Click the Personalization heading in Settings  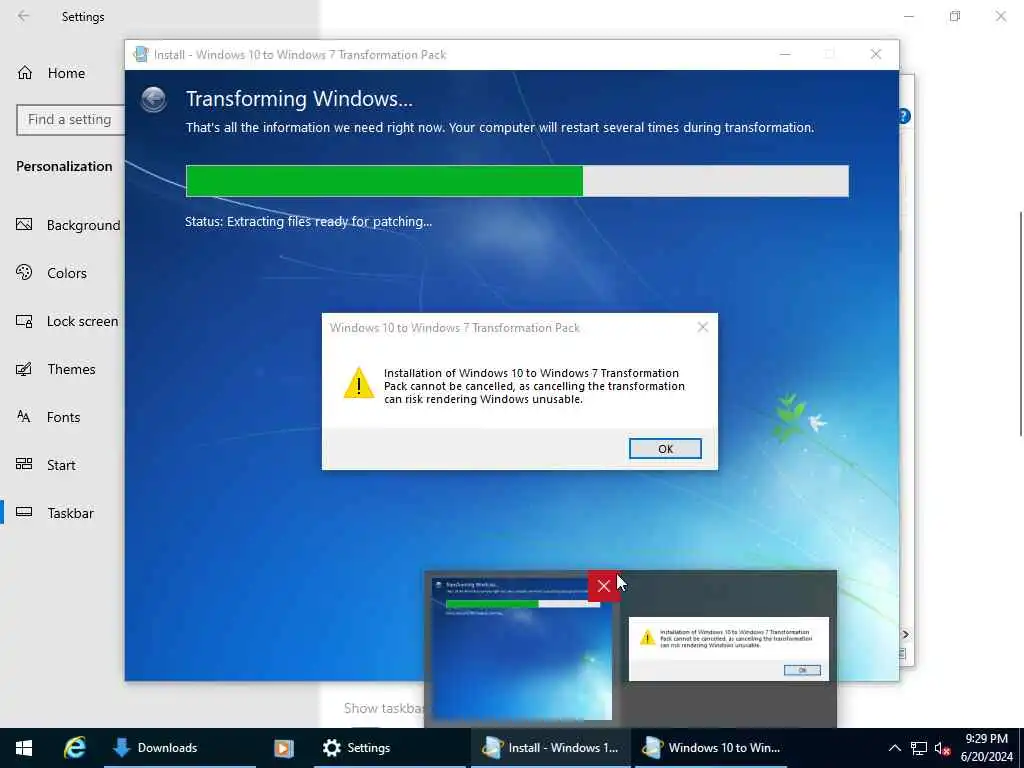(x=64, y=167)
